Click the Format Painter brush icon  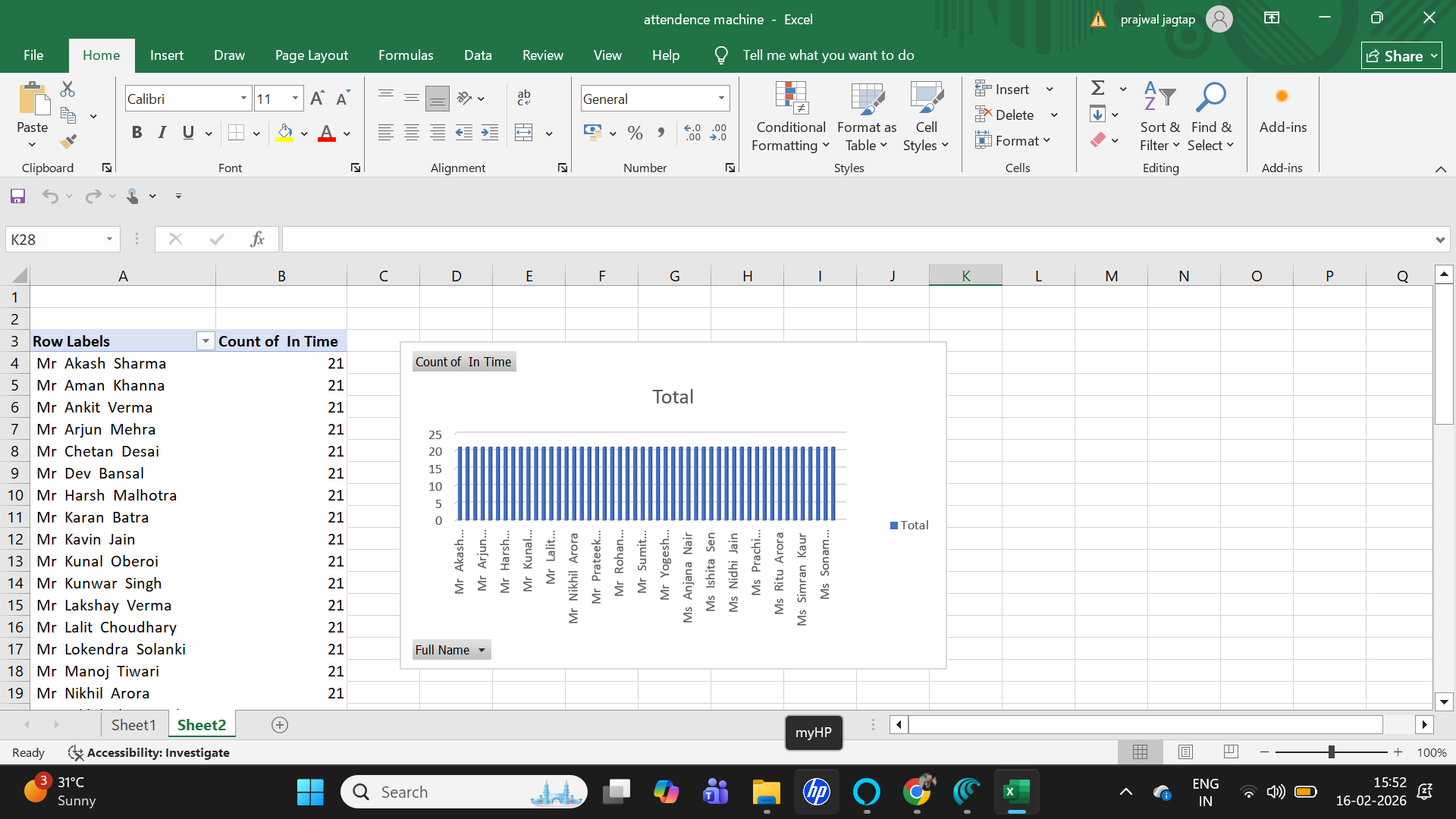[x=68, y=141]
